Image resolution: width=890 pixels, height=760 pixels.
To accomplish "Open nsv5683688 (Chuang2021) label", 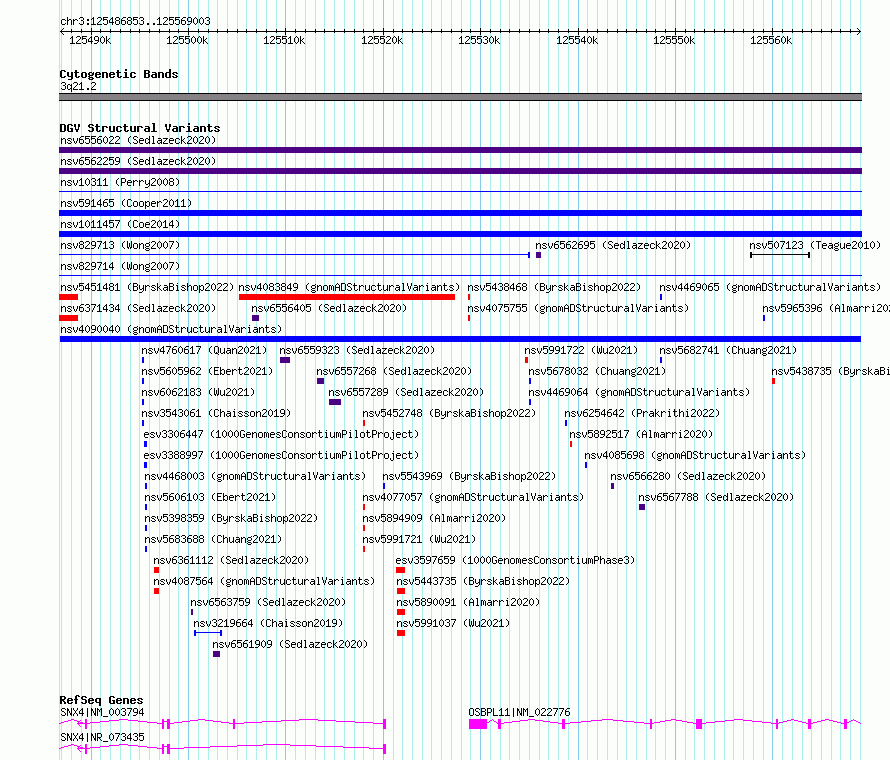I will [213, 539].
